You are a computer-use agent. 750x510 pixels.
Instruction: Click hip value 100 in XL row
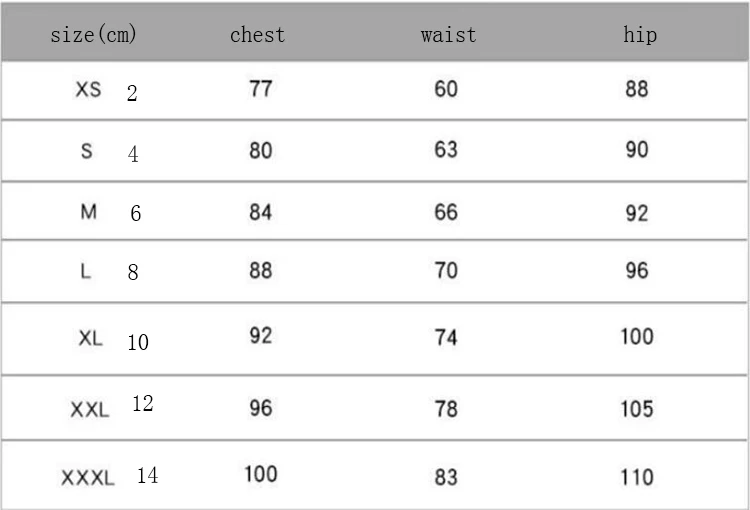click(637, 336)
